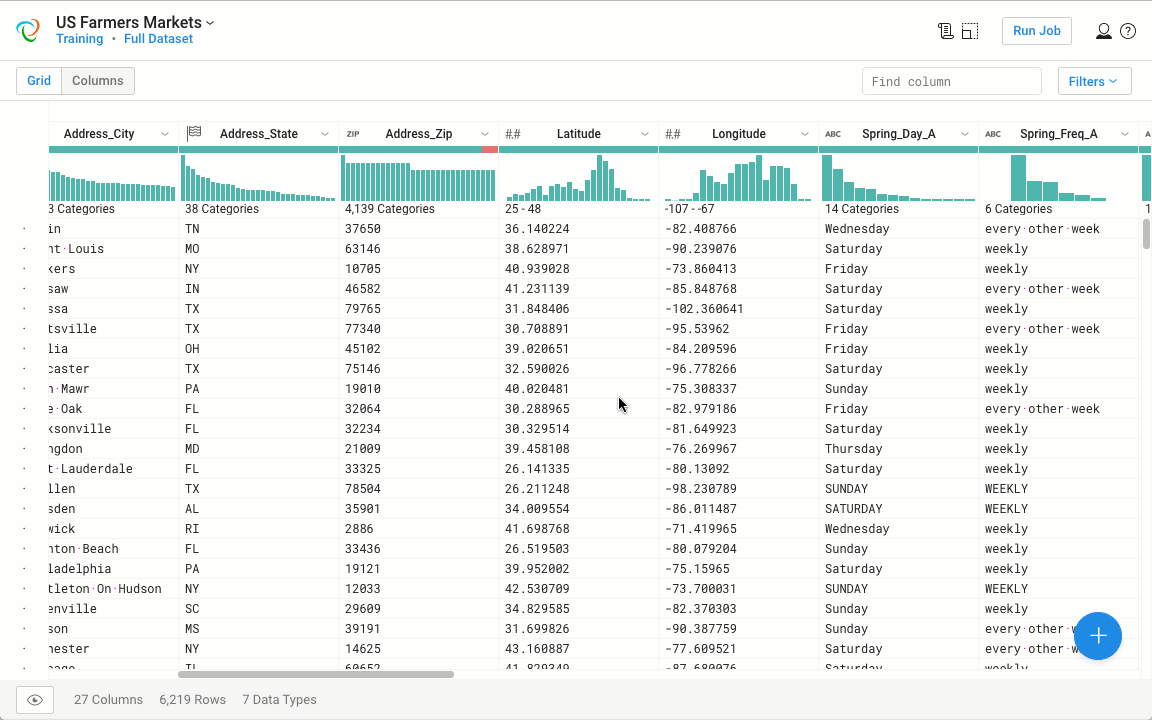Click the ABC type icon on Spring_Freq_A
The width and height of the screenshot is (1152, 720).
(993, 134)
